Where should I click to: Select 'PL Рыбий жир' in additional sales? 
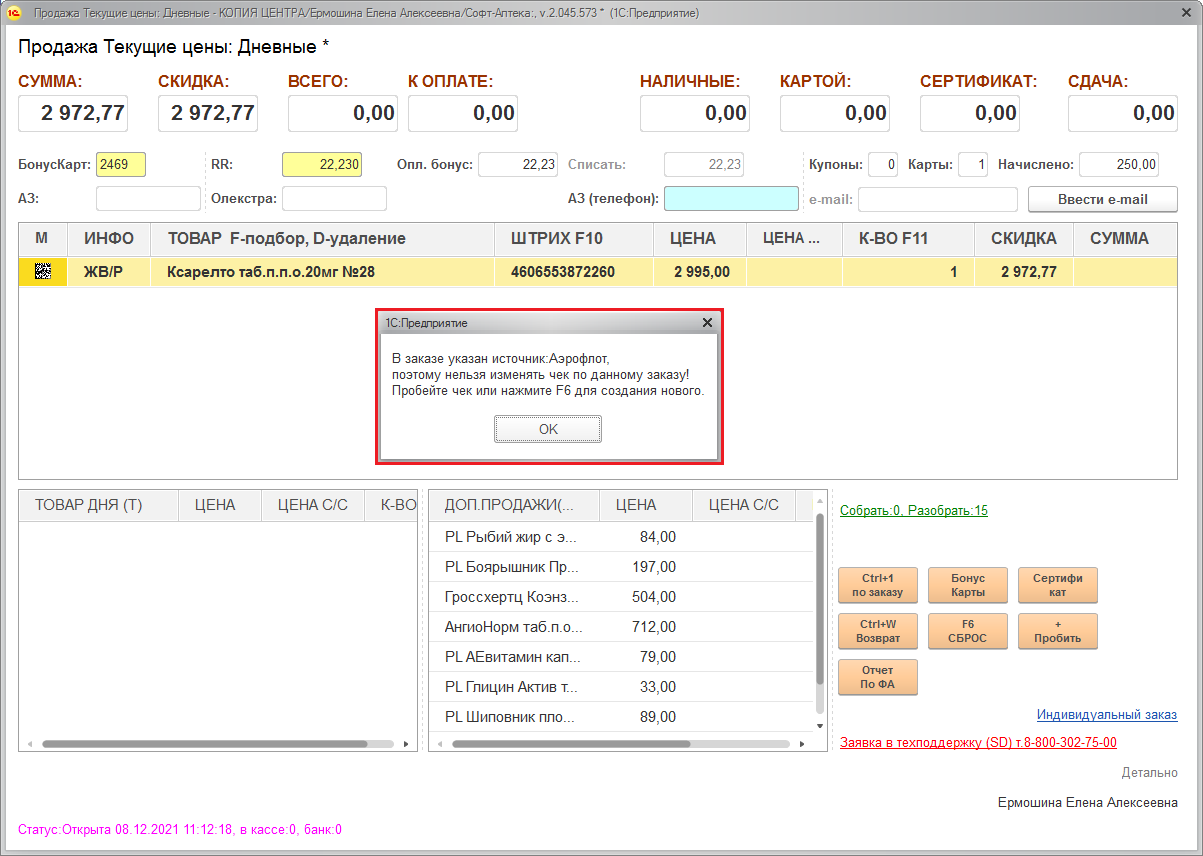coord(511,537)
